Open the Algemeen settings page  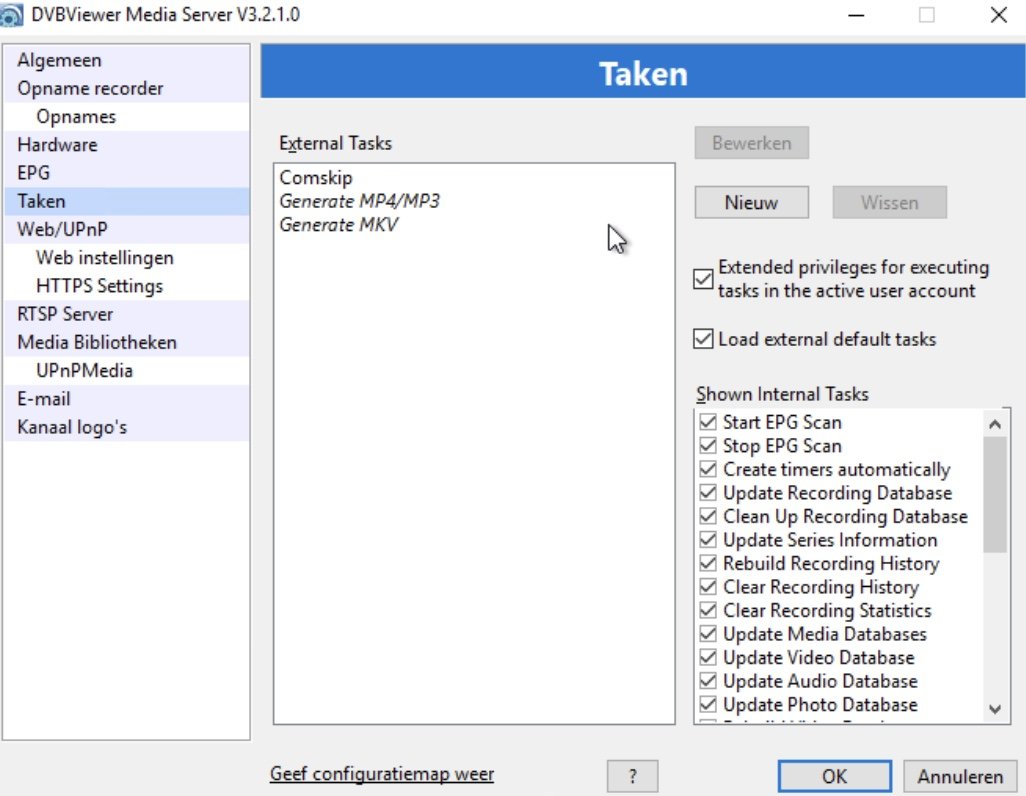tap(59, 60)
